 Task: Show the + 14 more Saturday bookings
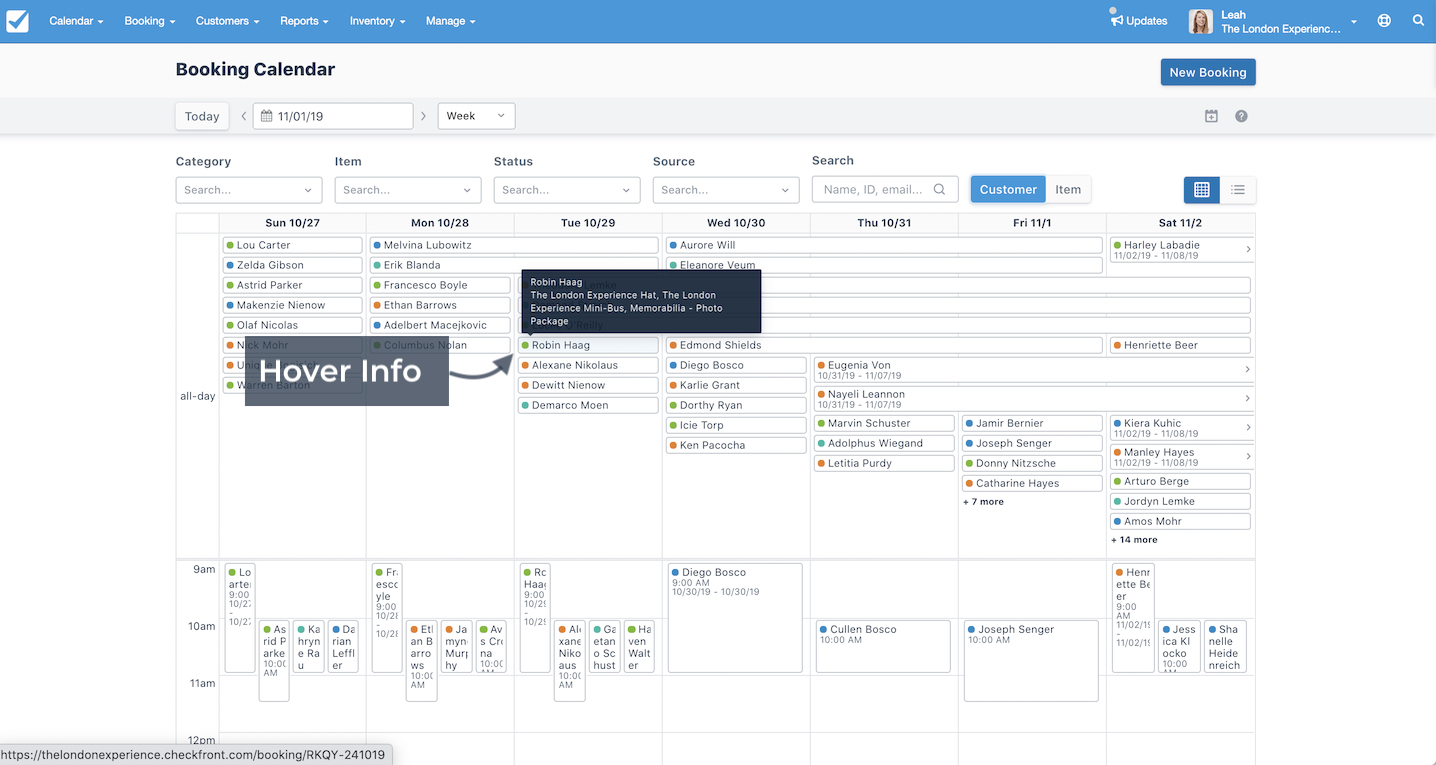pyautogui.click(x=1134, y=540)
